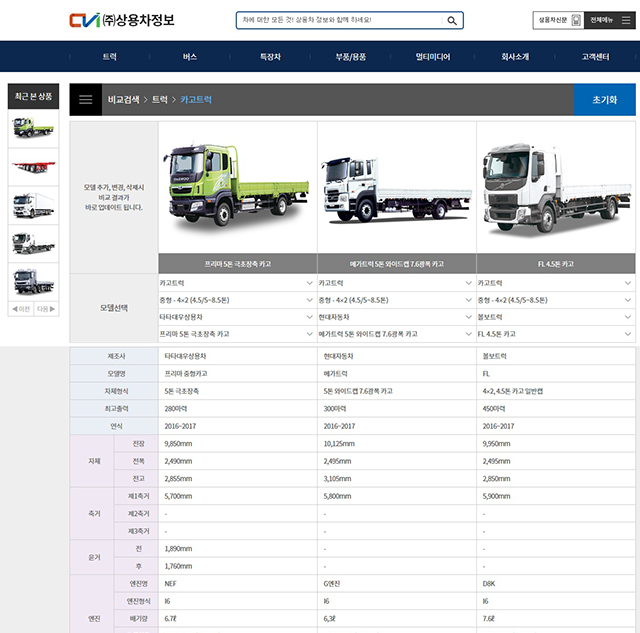The height and width of the screenshot is (633, 640).
Task: Open the 고객센터 navigation menu
Action: [596, 57]
